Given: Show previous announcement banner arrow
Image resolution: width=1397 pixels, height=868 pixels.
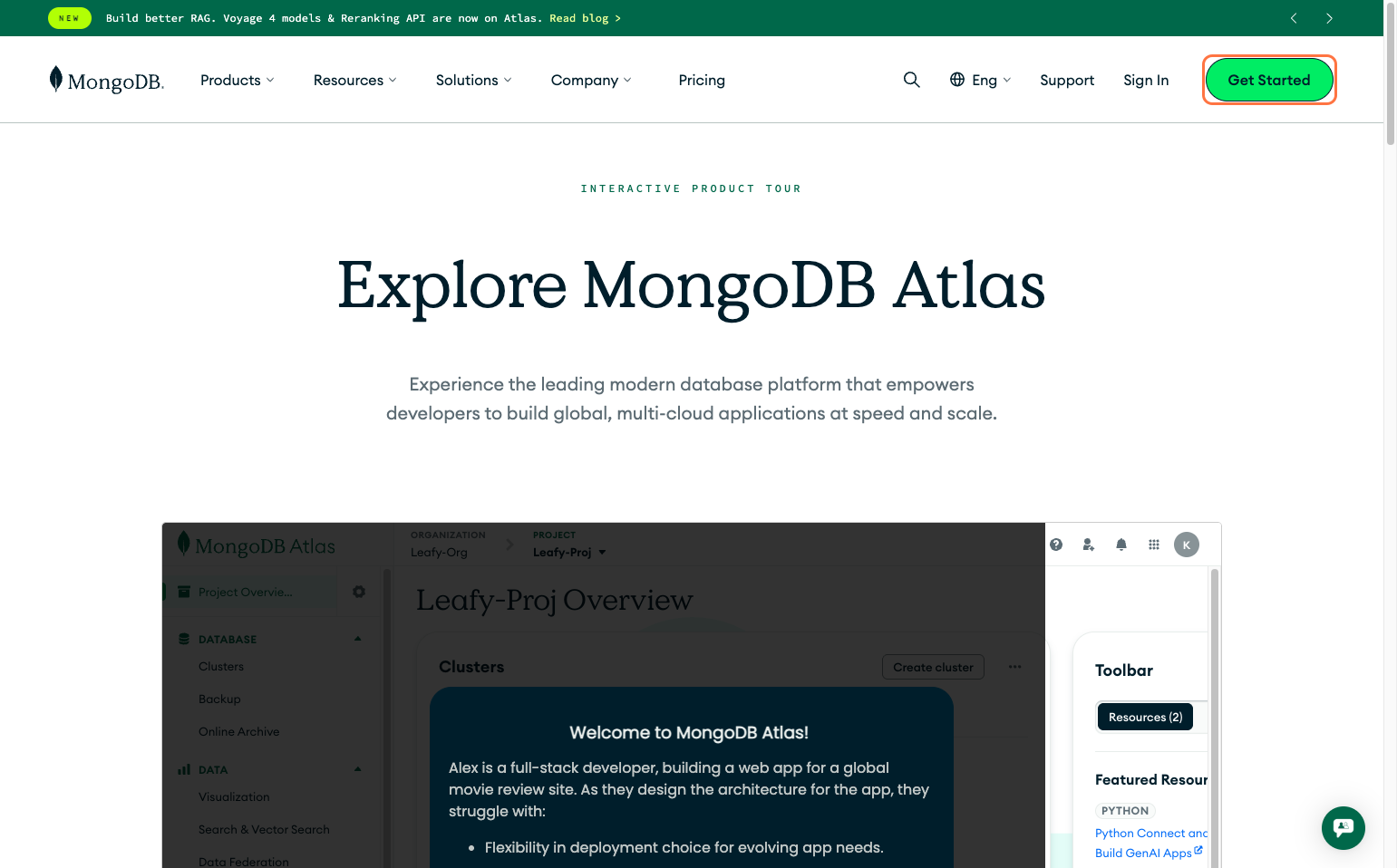Looking at the screenshot, I should pos(1294,18).
